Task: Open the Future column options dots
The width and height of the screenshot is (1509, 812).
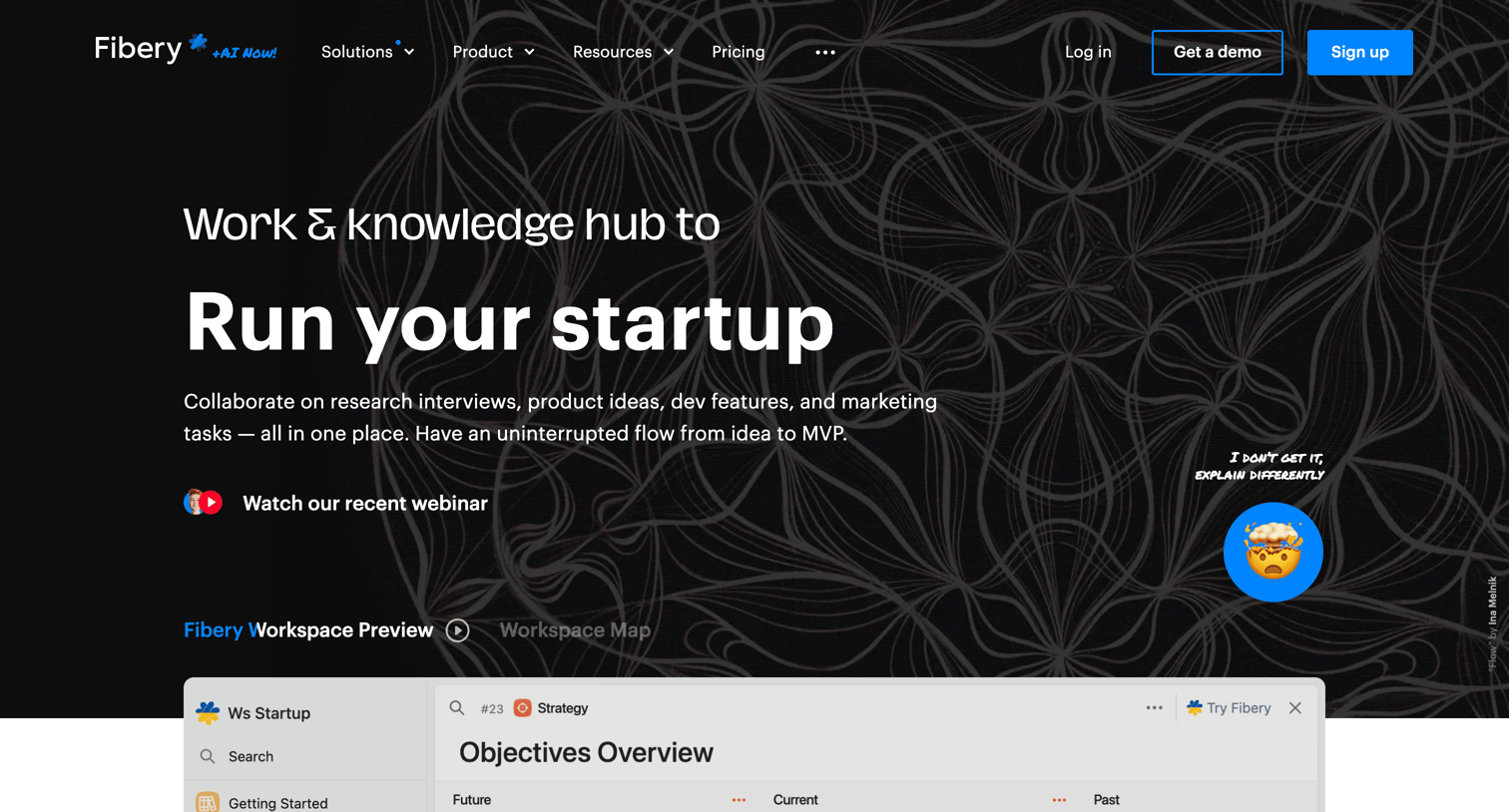Action: click(x=739, y=800)
